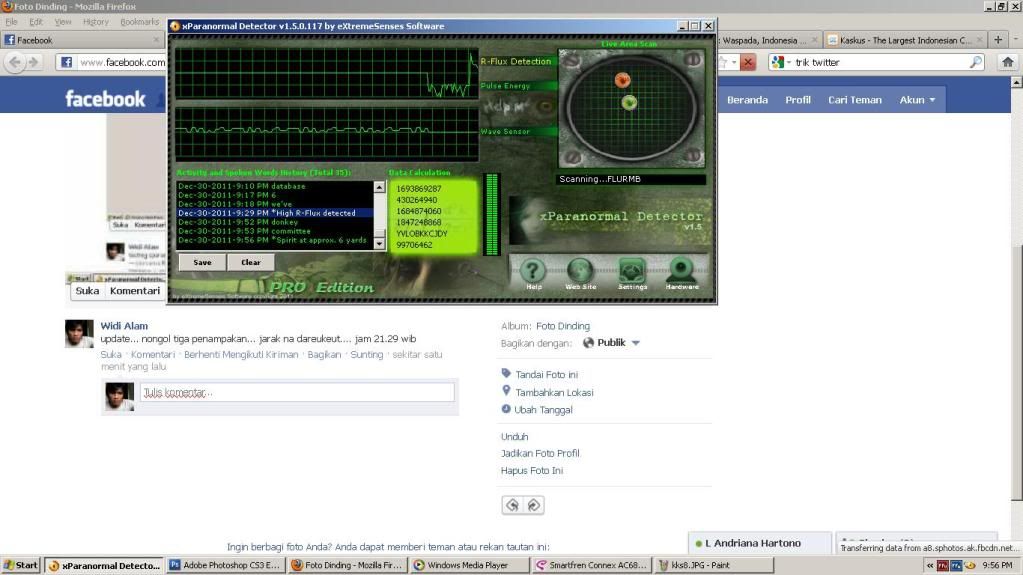Image resolution: width=1023 pixels, height=575 pixels.
Task: Select the Spirit at approx. 6 yards entry
Action: point(275,240)
